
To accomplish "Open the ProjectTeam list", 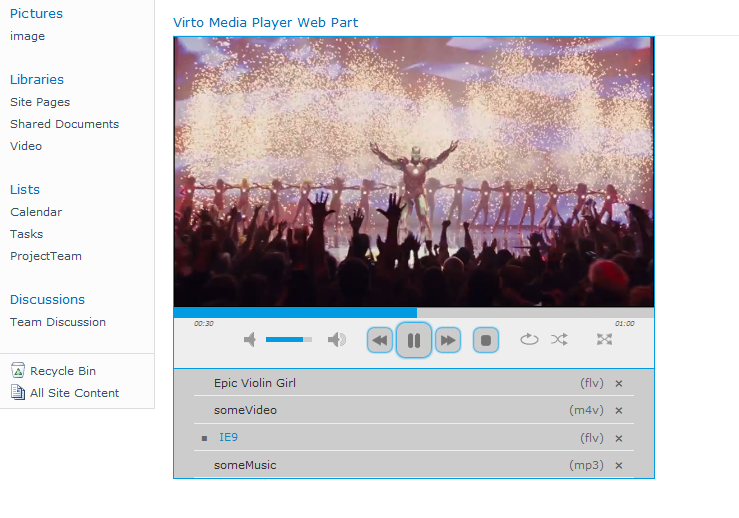I will [46, 256].
